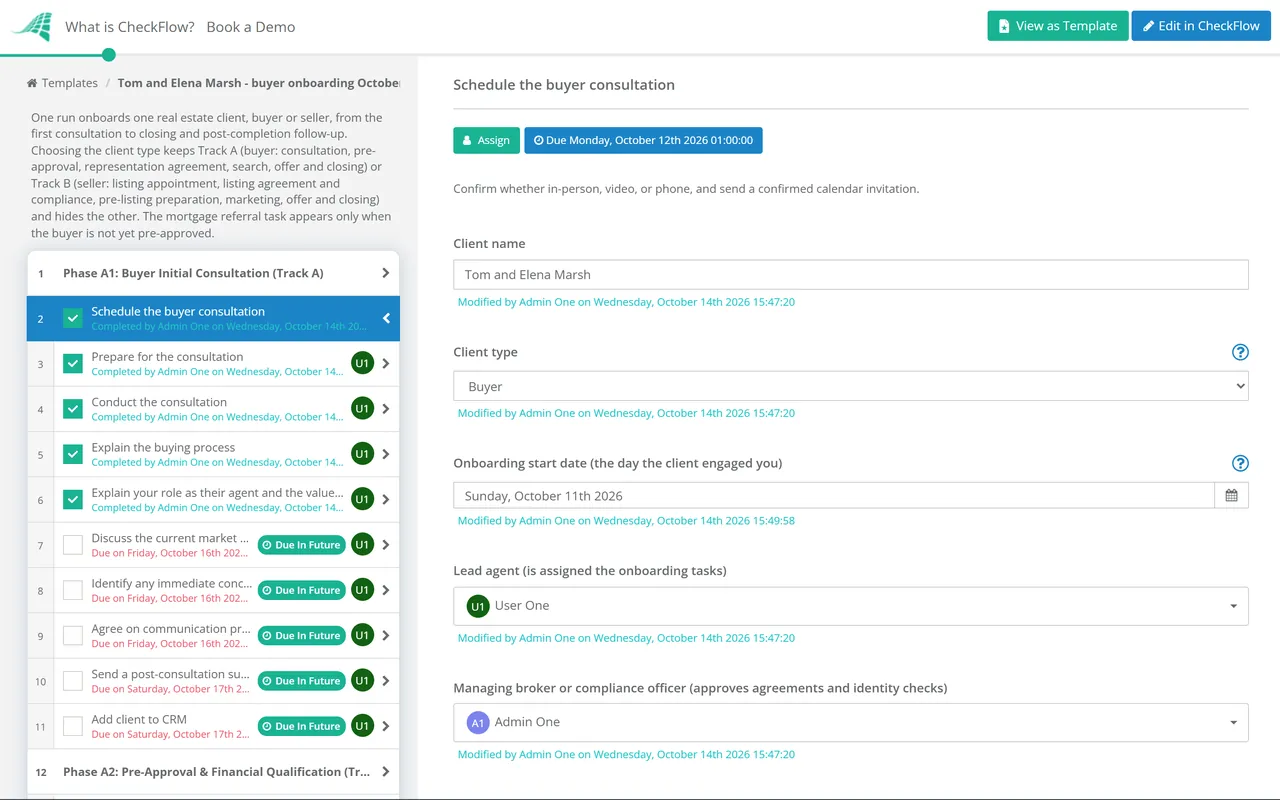1280x800 pixels.
Task: Click Edit in CheckFlow button
Action: [x=1201, y=26]
